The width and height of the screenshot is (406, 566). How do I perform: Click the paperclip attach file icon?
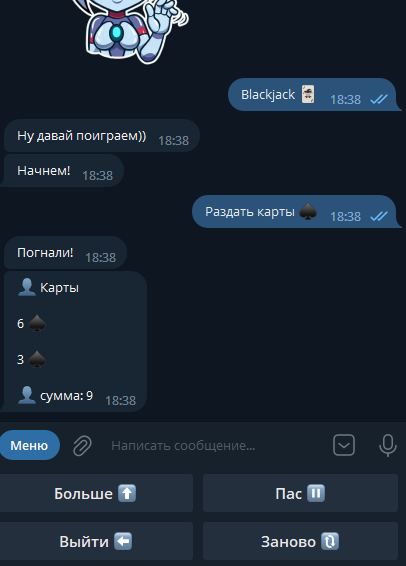click(x=82, y=445)
